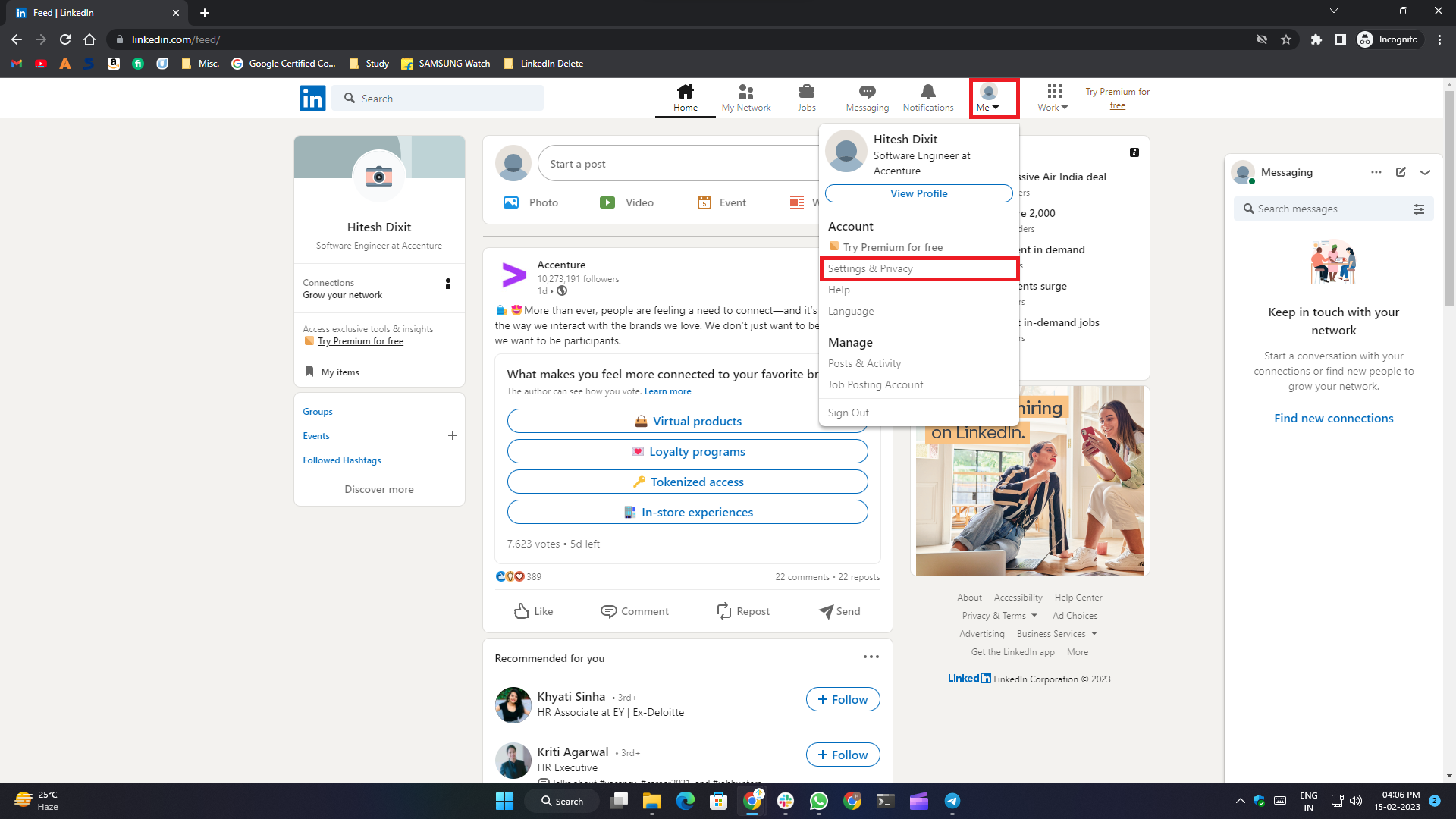Open Notifications bell icon
The image size is (1456, 819).
click(x=928, y=98)
